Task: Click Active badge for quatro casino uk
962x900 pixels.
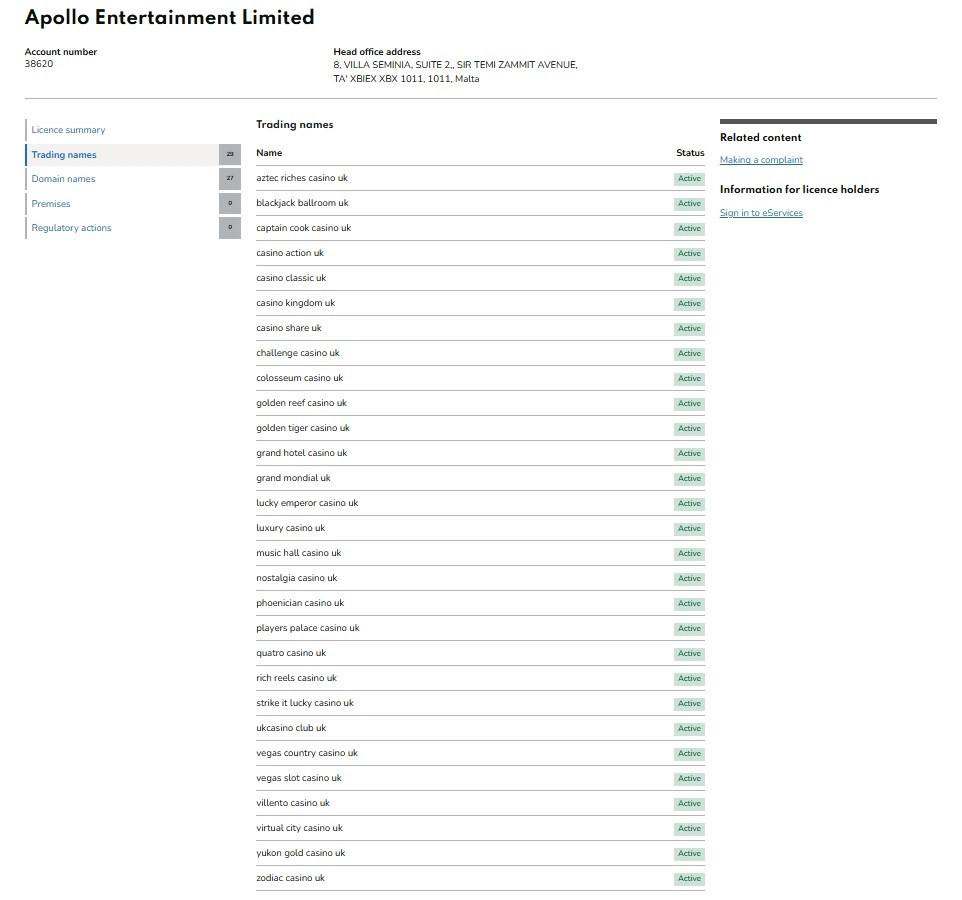Action: pyautogui.click(x=690, y=654)
